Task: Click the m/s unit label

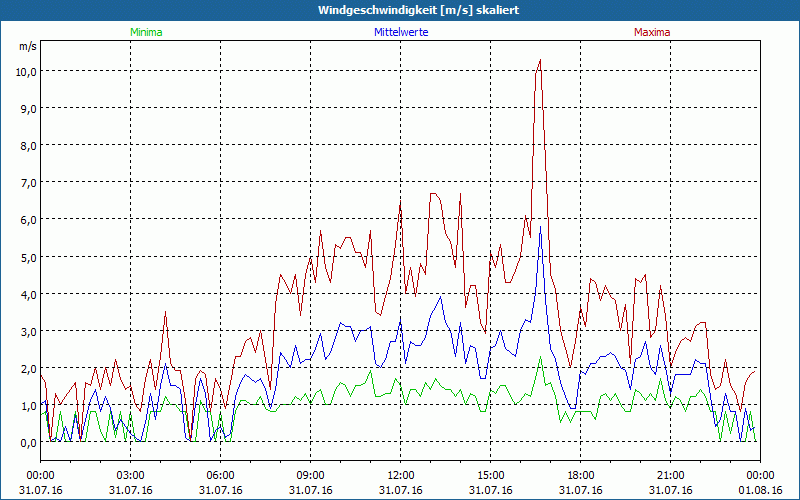Action: (x=28, y=46)
